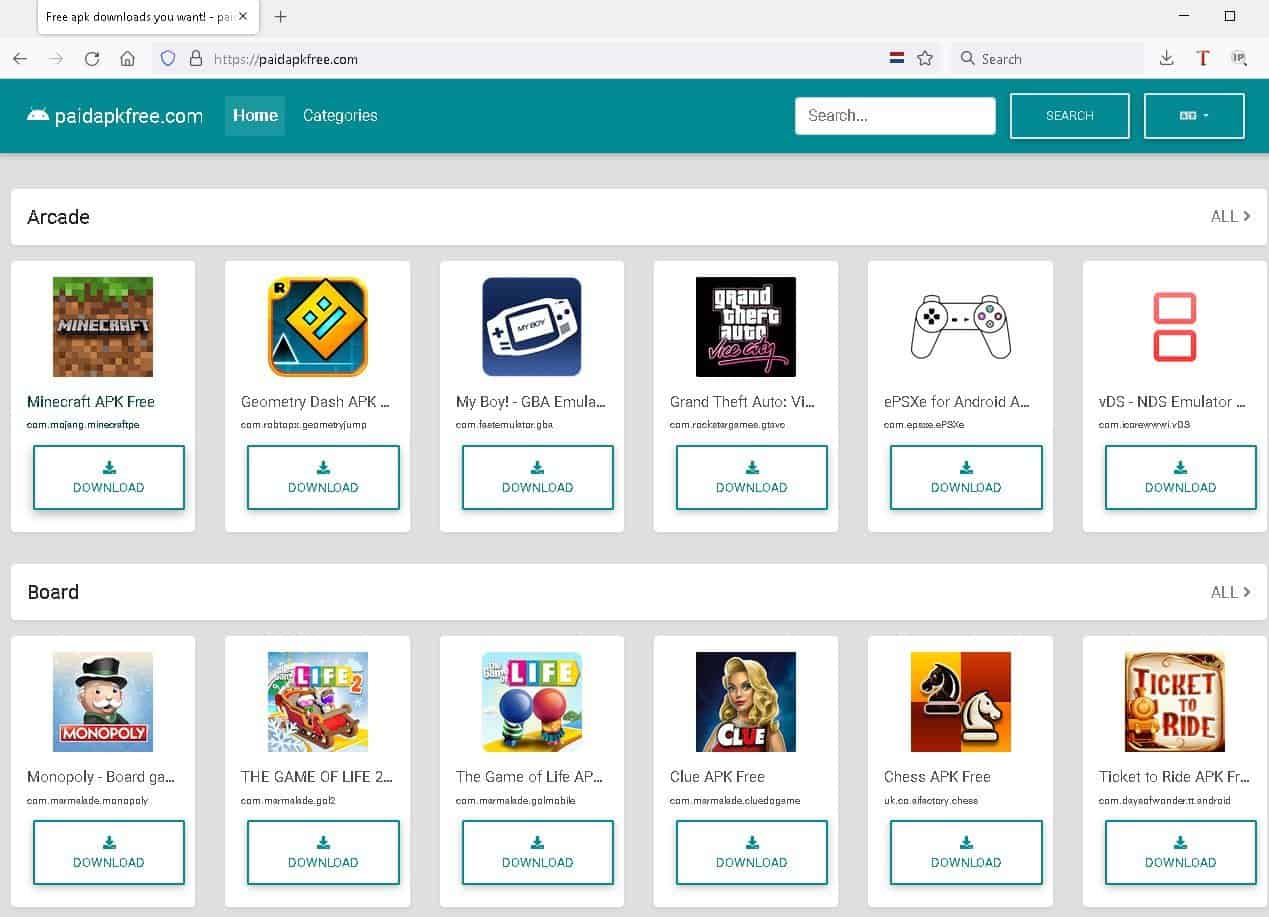Screen dimensions: 1269x917
Task: Click the Minecraft app icon
Action: [x=103, y=327]
